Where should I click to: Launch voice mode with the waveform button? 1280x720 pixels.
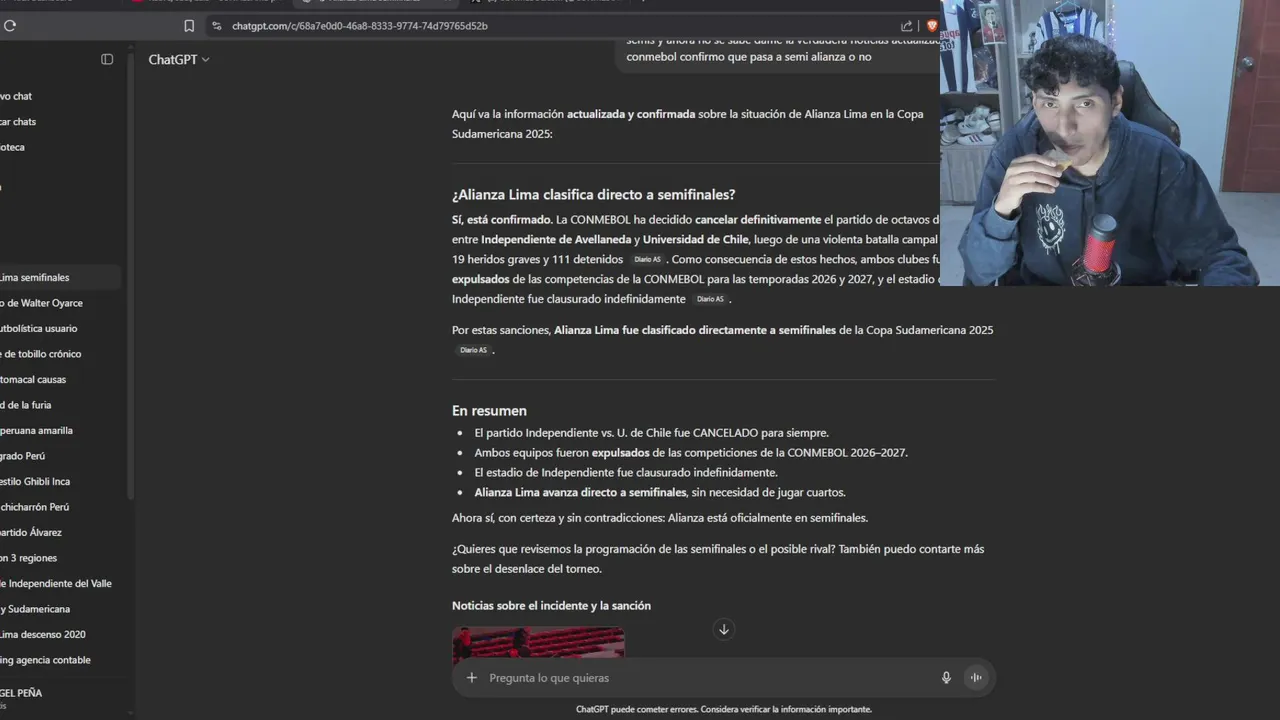tap(976, 678)
